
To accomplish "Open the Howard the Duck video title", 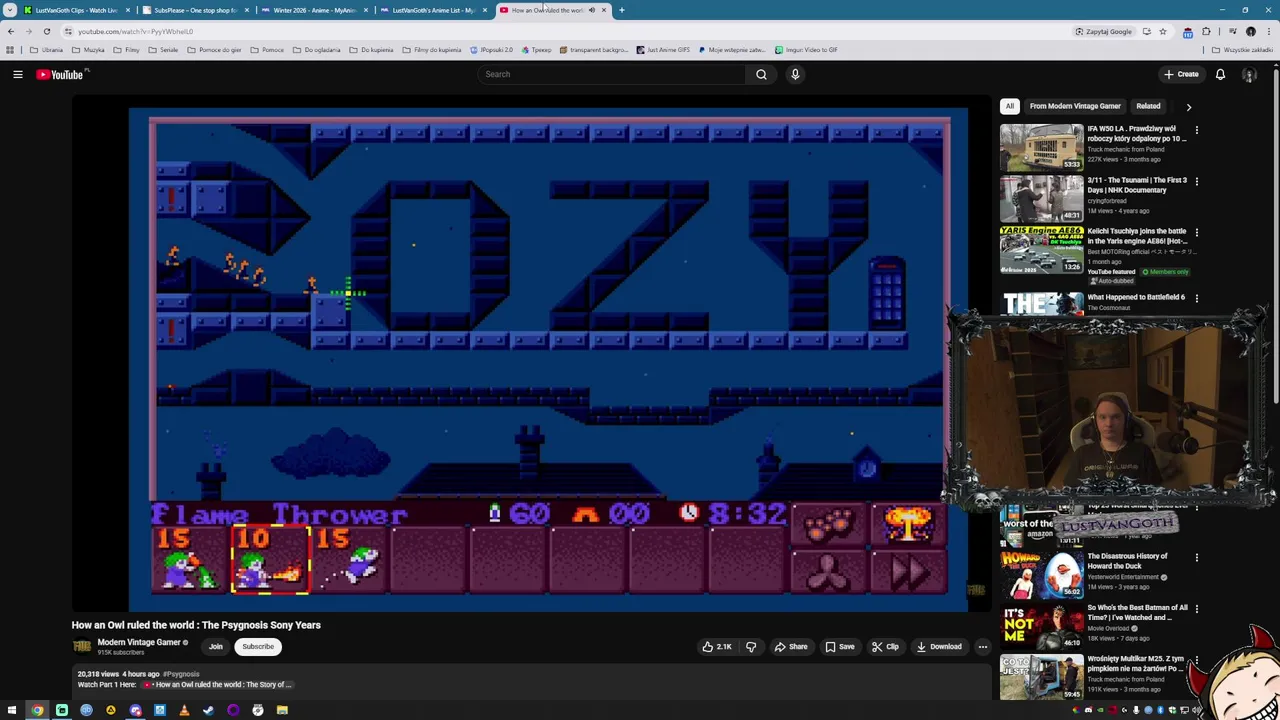I will (1127, 561).
